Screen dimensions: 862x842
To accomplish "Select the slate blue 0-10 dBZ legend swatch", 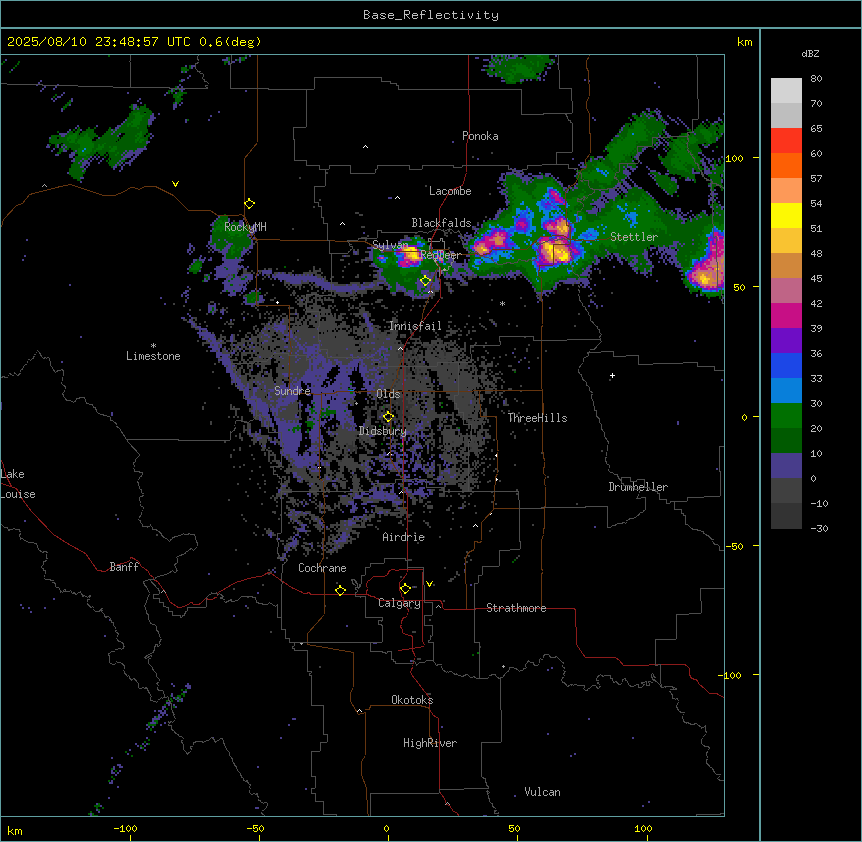I will pos(786,466).
